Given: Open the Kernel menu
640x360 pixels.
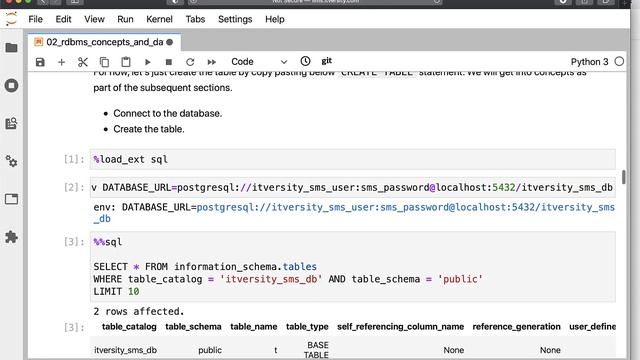Looking at the screenshot, I should click(x=159, y=19).
